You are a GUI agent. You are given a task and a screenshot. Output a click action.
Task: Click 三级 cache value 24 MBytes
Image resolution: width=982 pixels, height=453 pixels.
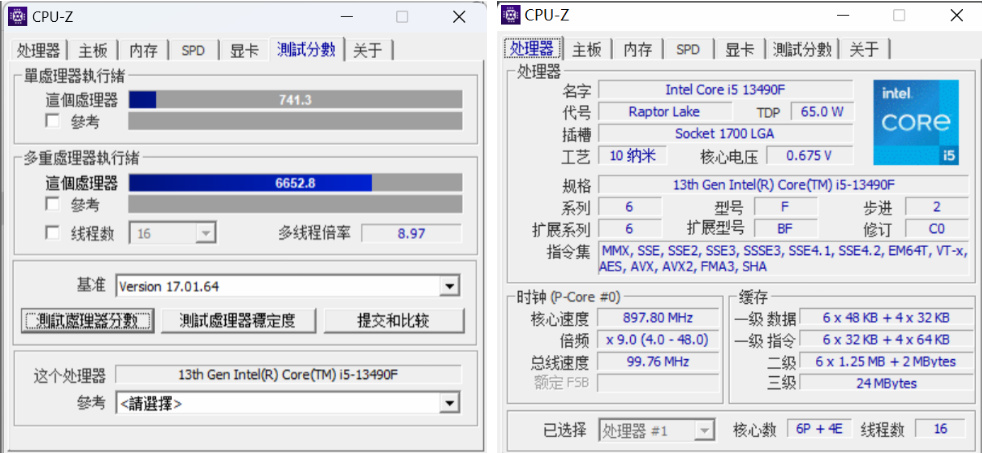click(x=885, y=383)
